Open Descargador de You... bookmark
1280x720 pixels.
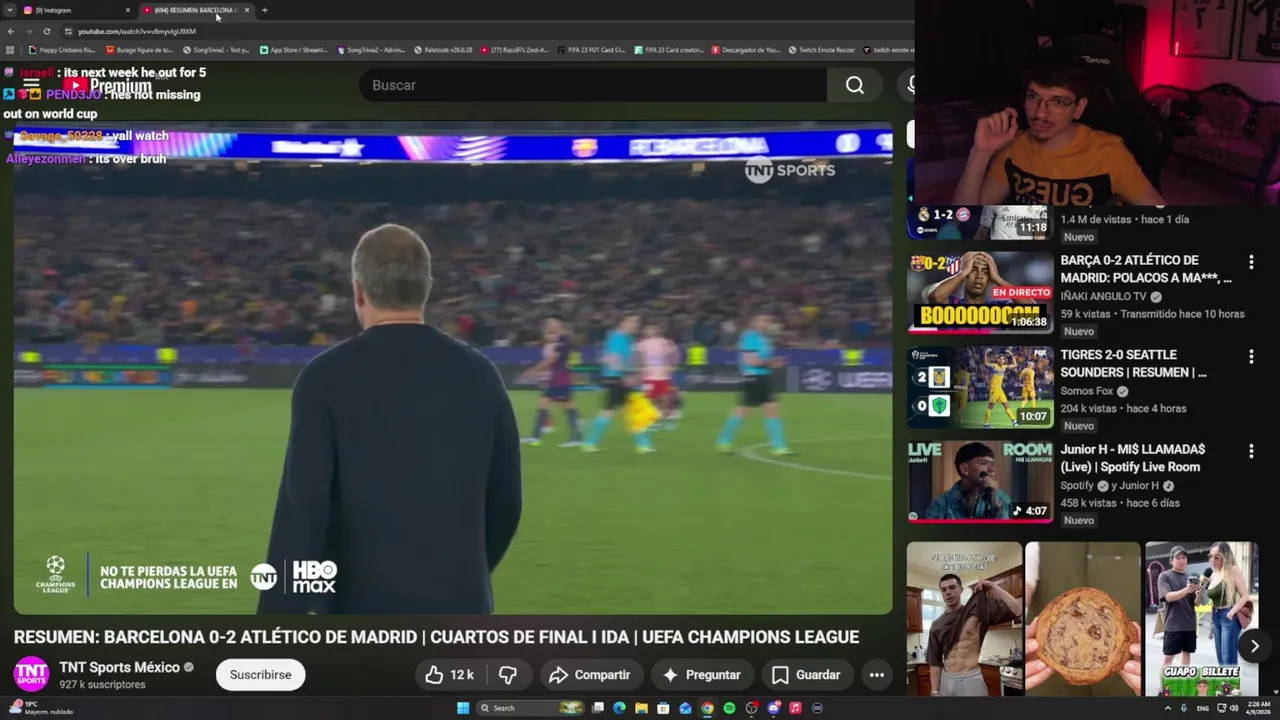tap(746, 50)
